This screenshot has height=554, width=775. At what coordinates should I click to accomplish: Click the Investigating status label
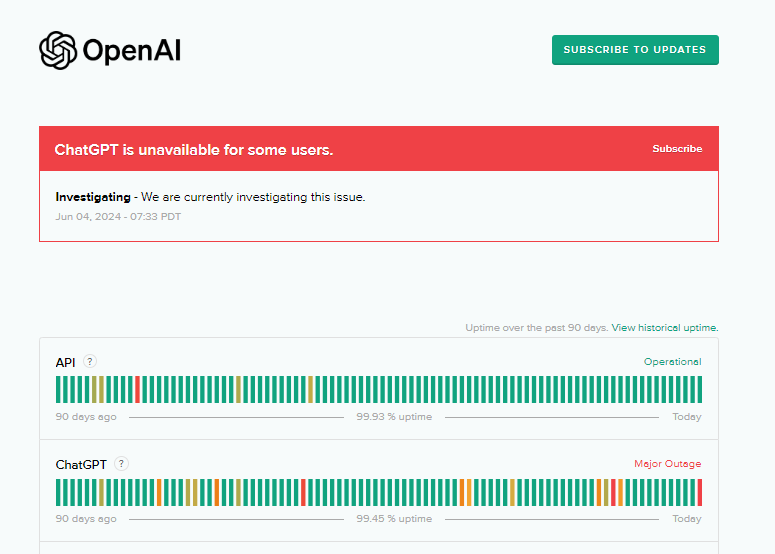(93, 197)
